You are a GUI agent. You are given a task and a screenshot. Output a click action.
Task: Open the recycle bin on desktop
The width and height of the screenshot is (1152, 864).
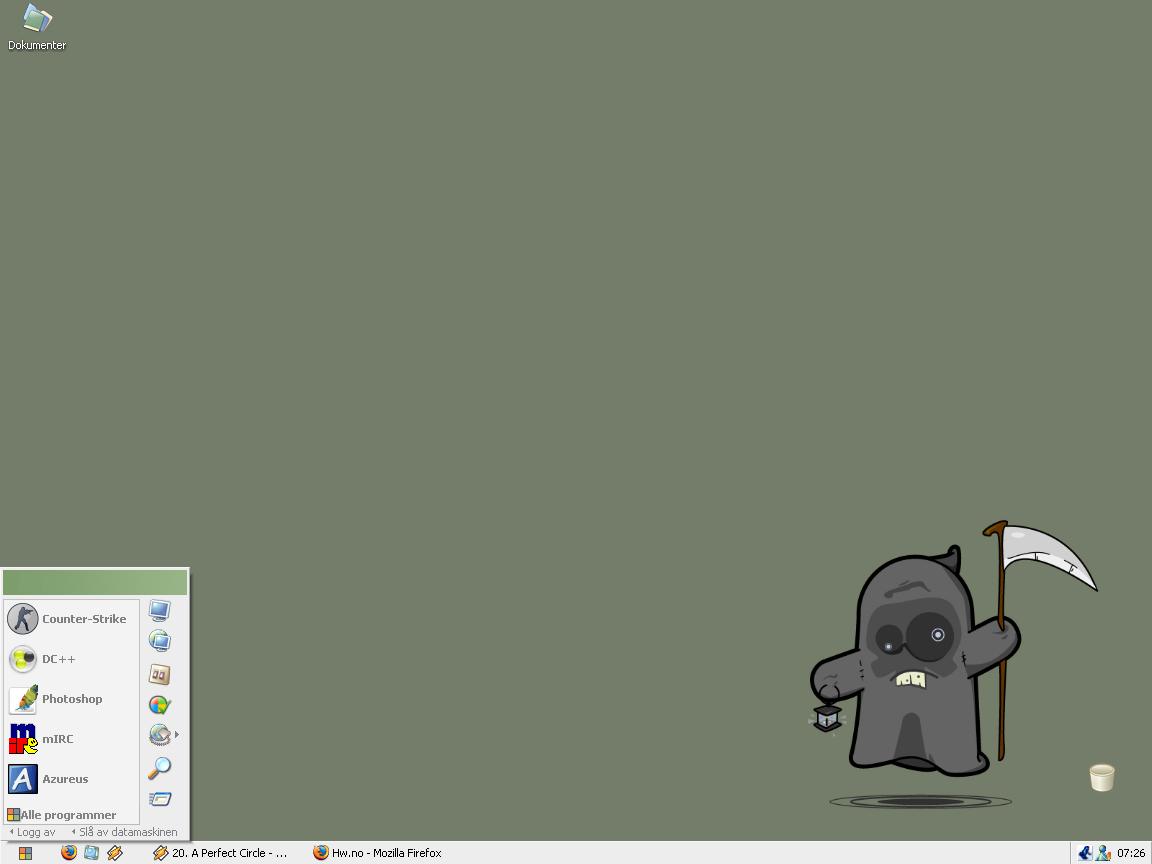click(x=1101, y=777)
